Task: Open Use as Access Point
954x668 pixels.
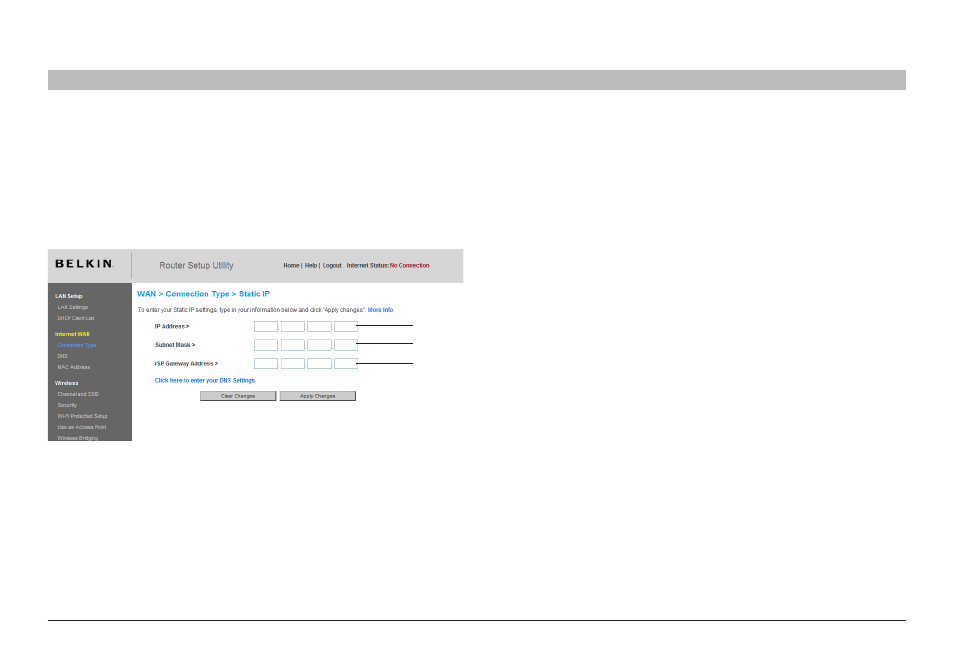Action: (82, 427)
